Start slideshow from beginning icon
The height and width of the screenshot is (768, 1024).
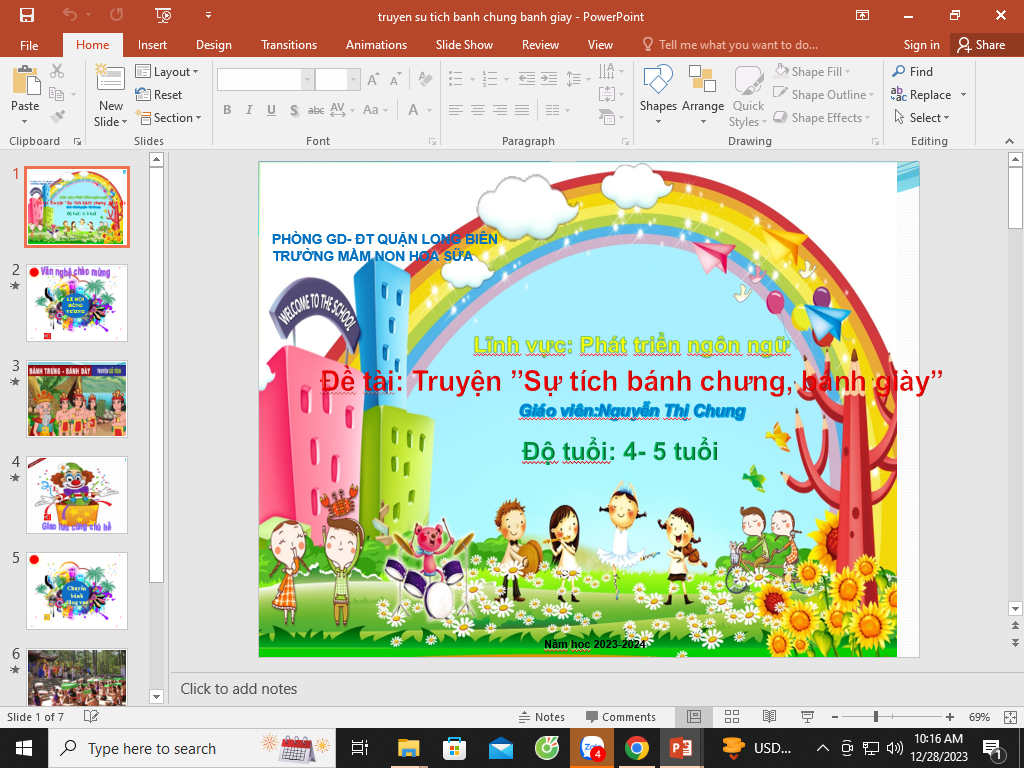point(163,15)
